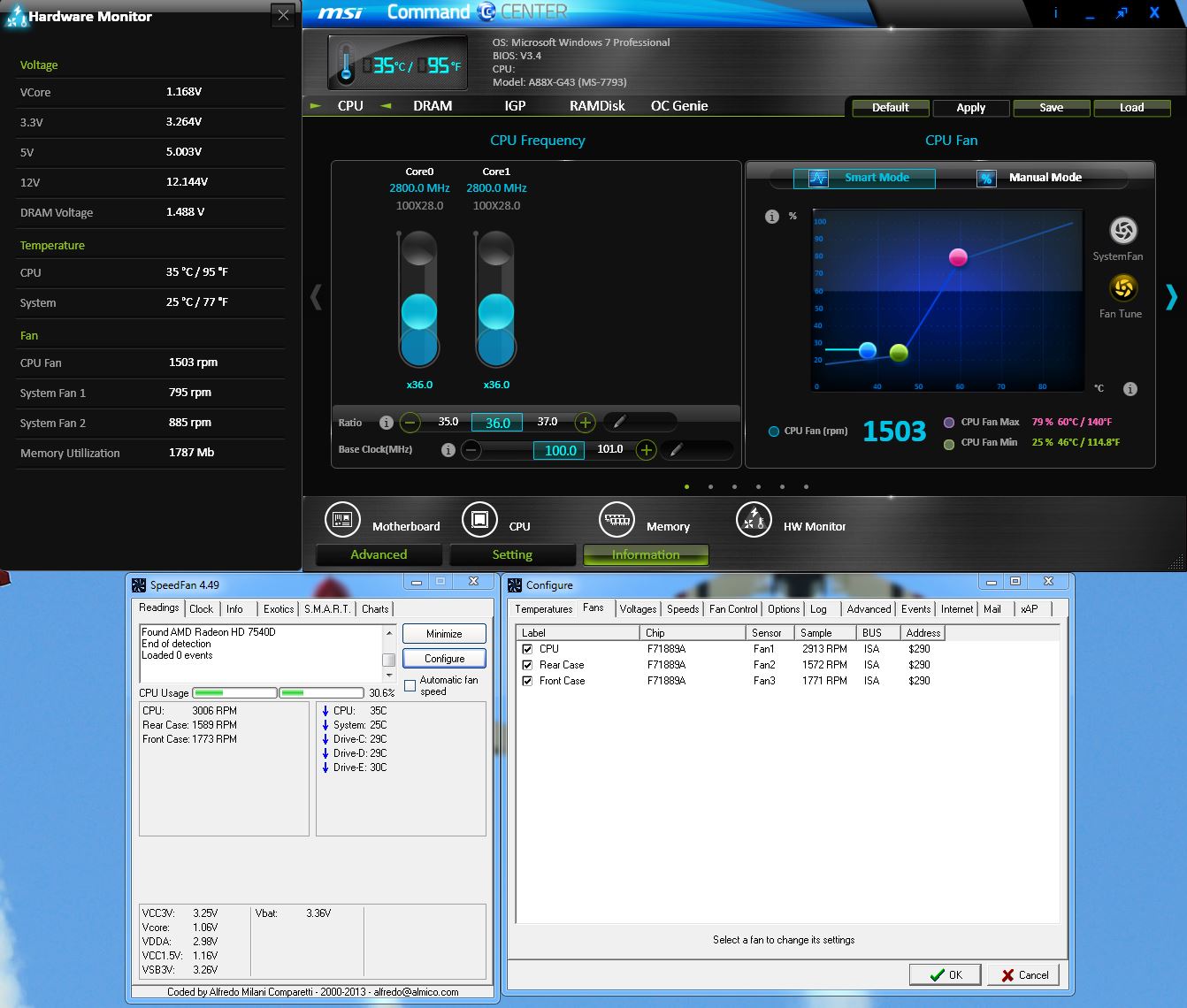Switch to the Clock tab in SpeedFan
This screenshot has height=1008, width=1187.
[201, 609]
